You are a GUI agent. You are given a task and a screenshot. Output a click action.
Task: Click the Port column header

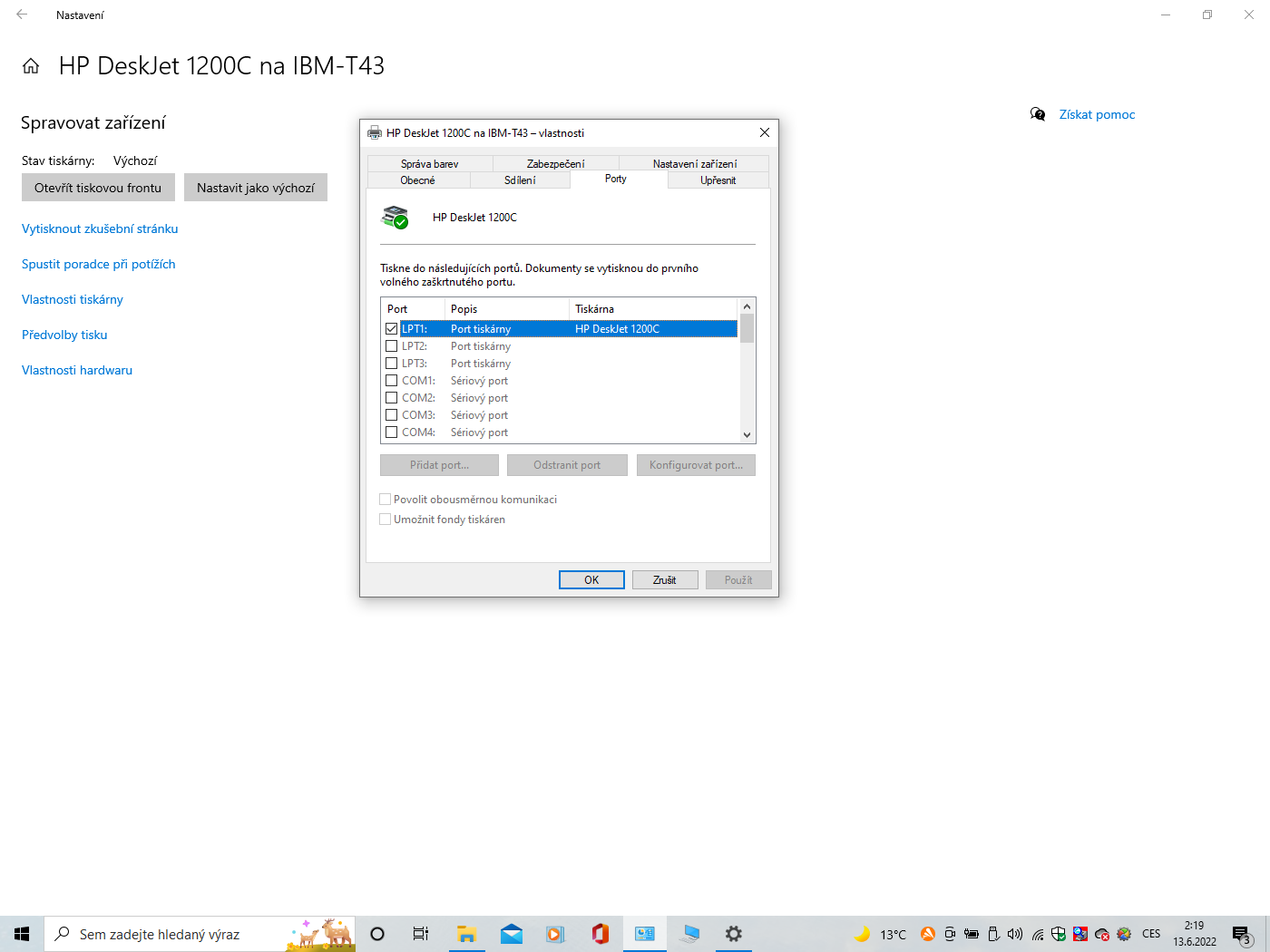pos(413,309)
